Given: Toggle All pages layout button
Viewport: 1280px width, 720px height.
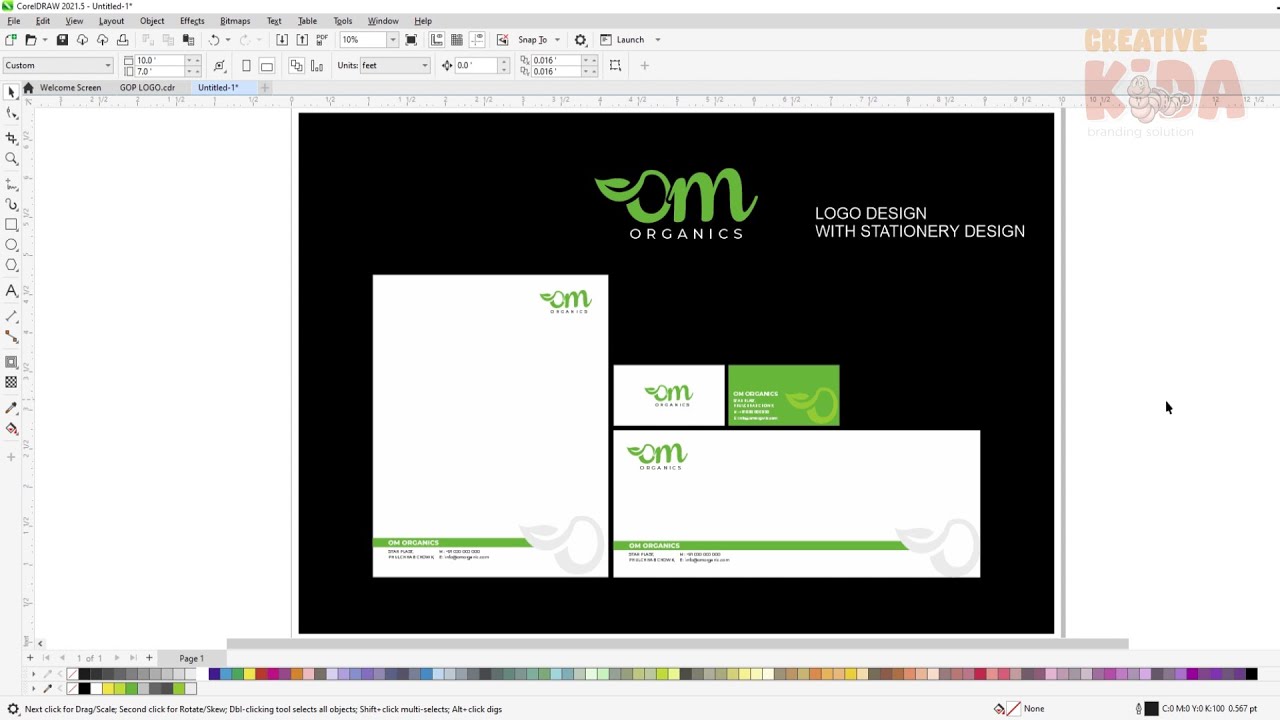Looking at the screenshot, I should click(x=296, y=66).
